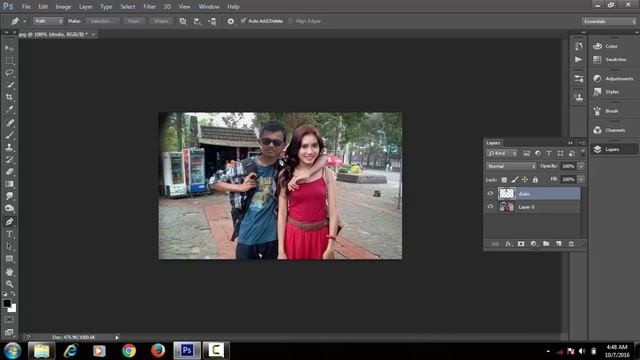Select the Clone Stamp tool

pos(9,147)
